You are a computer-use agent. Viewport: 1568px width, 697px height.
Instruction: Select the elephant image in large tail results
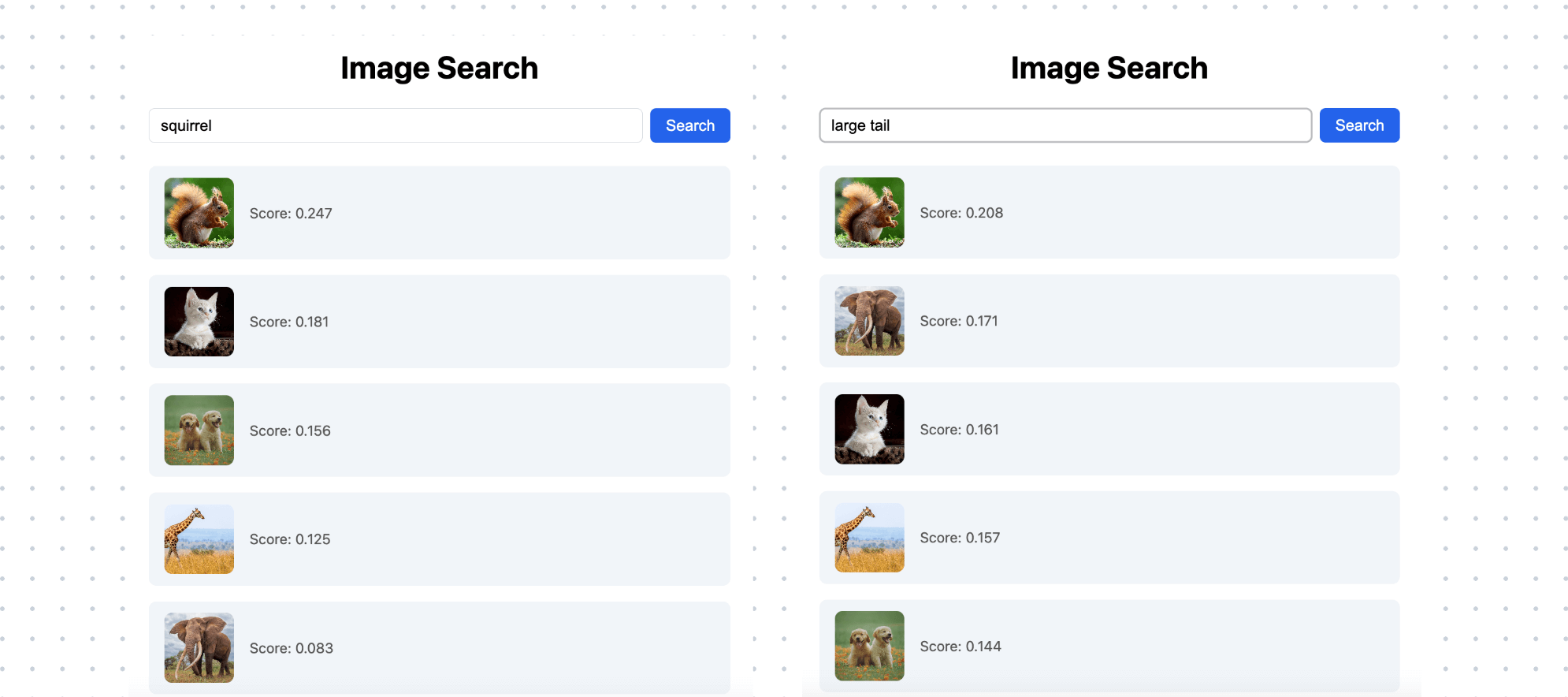pyautogui.click(x=868, y=321)
